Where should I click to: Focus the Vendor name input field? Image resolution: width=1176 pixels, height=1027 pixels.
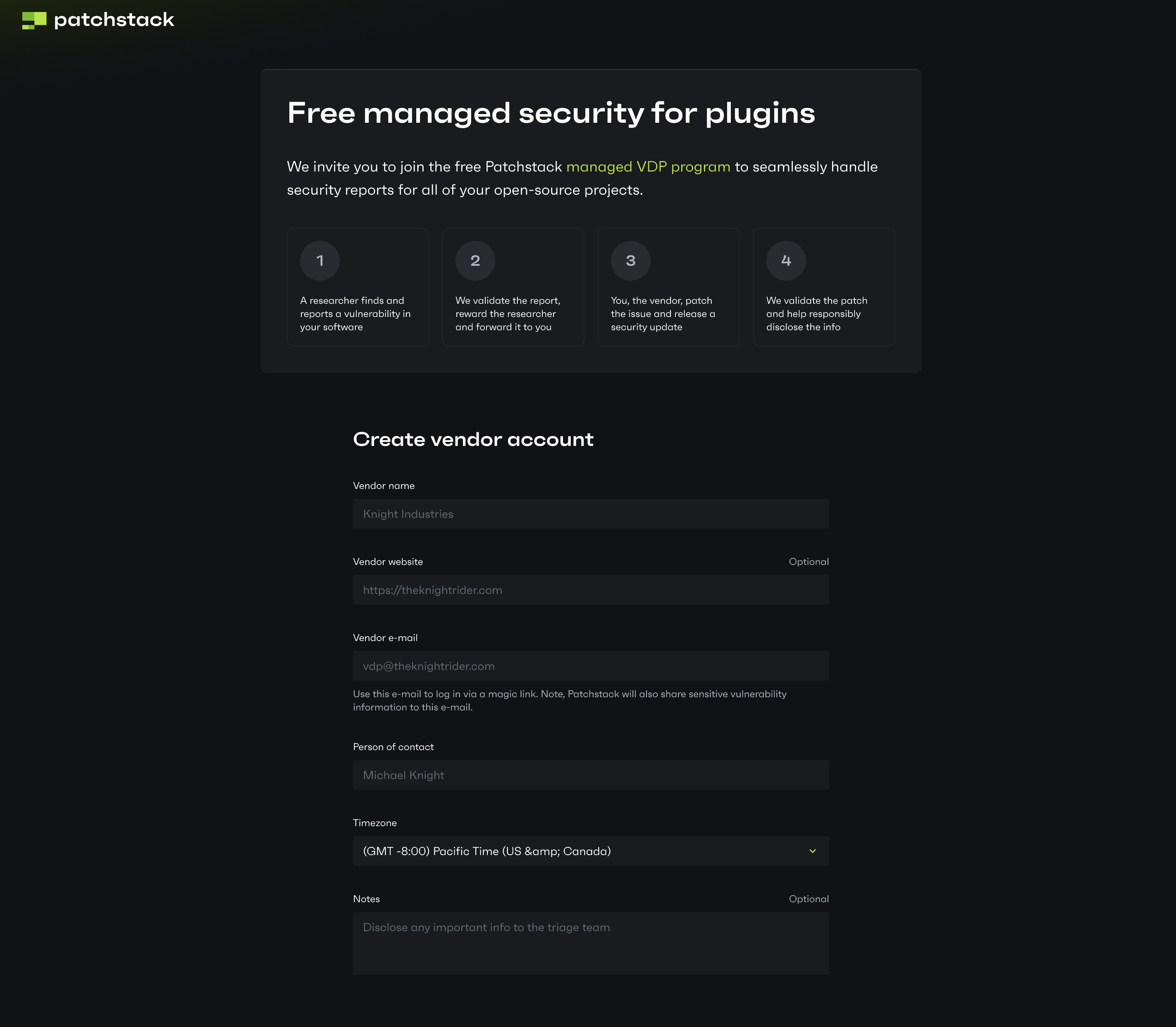(591, 514)
